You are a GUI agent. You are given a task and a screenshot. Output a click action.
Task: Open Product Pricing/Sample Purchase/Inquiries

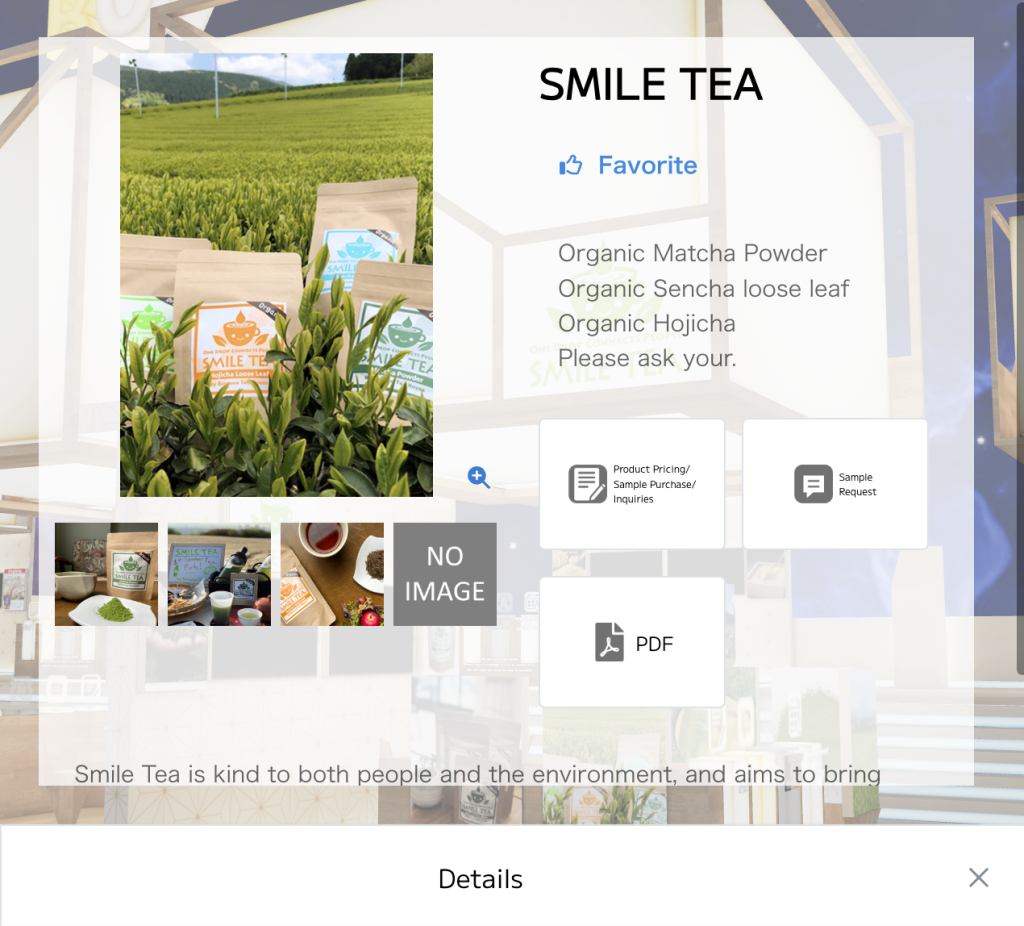(632, 484)
